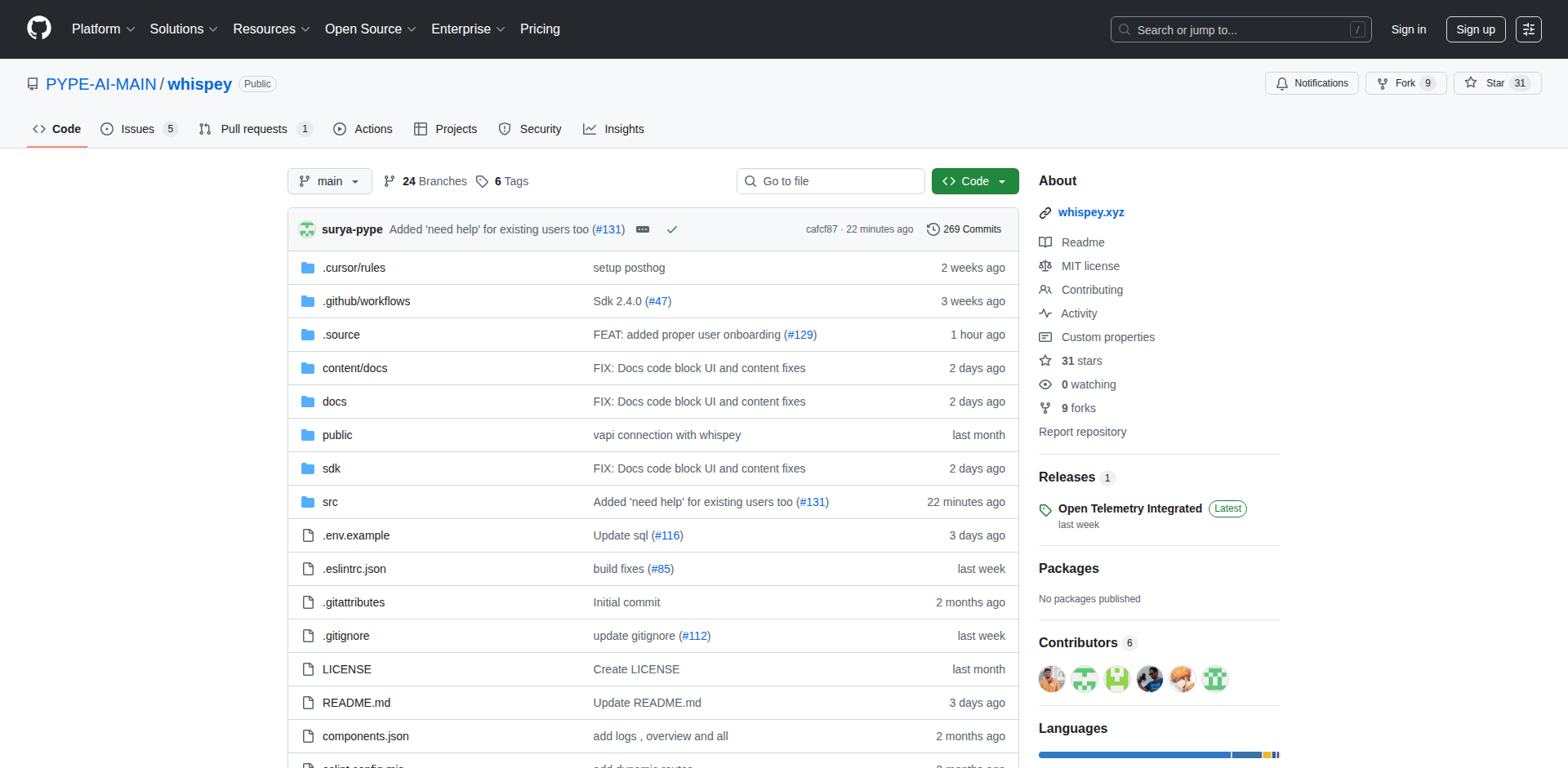1568x768 pixels.
Task: Click the GitHub logo icon
Action: pos(39,29)
